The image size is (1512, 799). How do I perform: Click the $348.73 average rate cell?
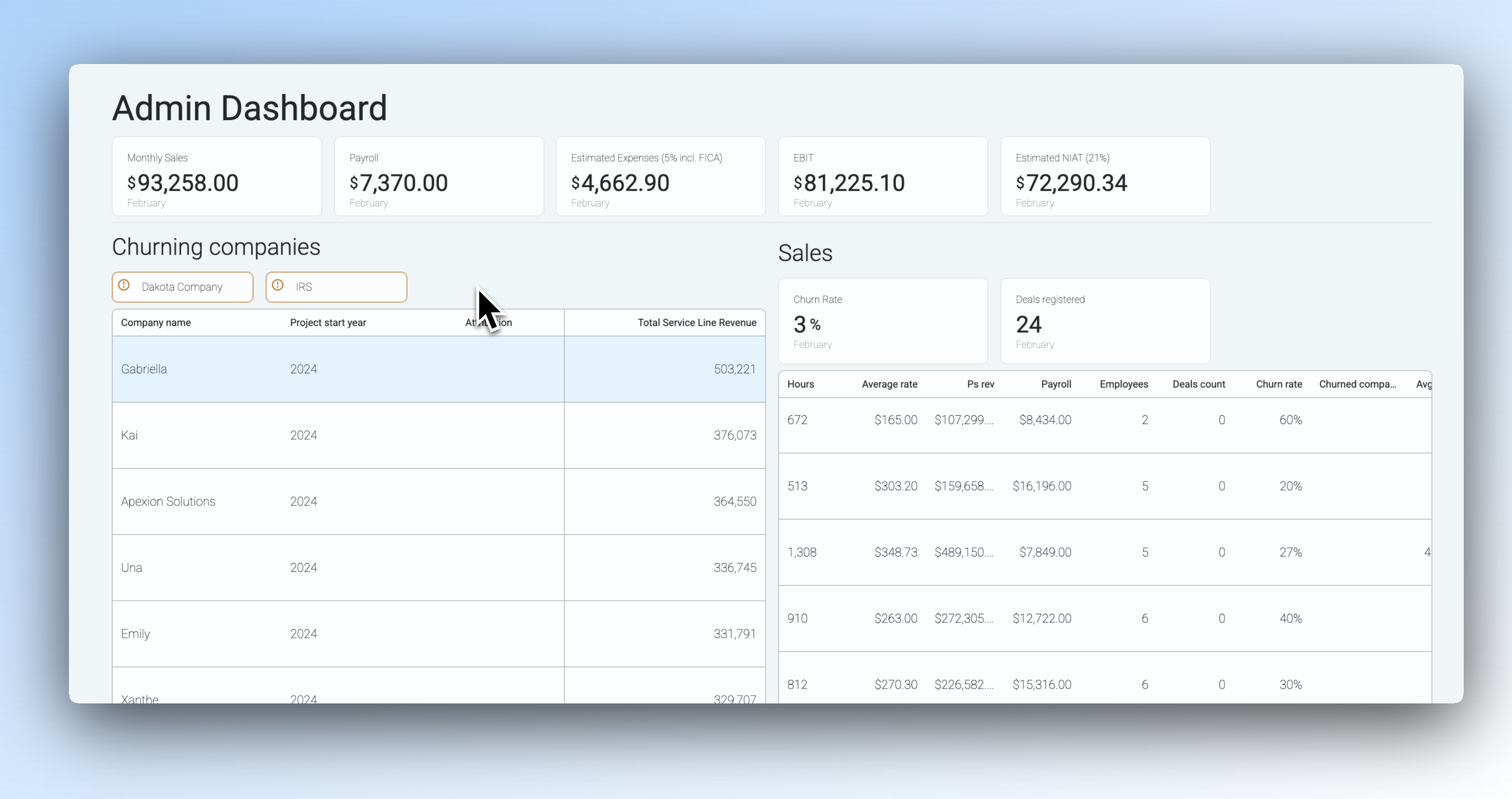pyautogui.click(x=896, y=552)
